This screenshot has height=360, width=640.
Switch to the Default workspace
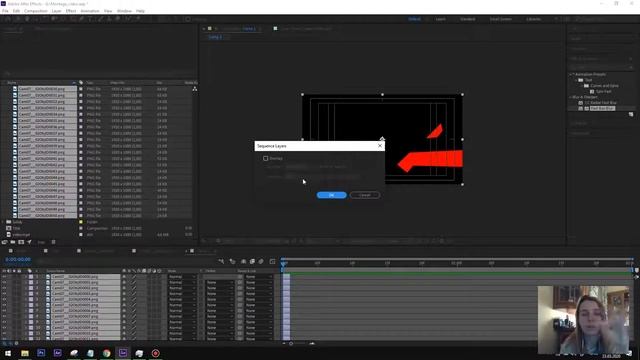(x=414, y=19)
